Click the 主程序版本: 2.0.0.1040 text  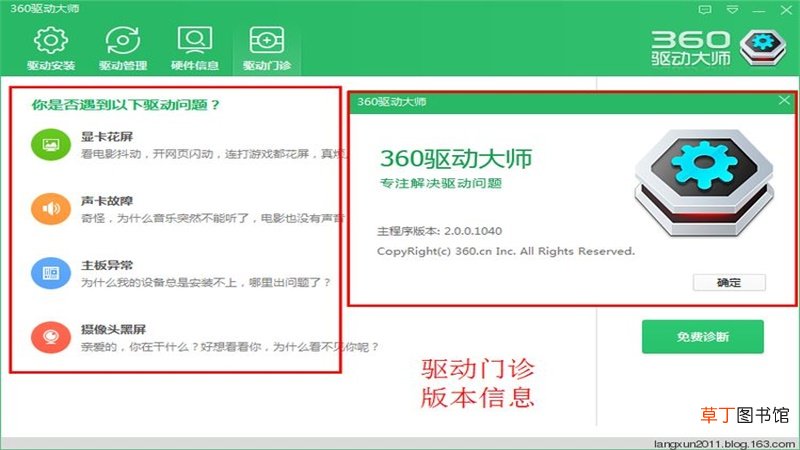[x=439, y=231]
